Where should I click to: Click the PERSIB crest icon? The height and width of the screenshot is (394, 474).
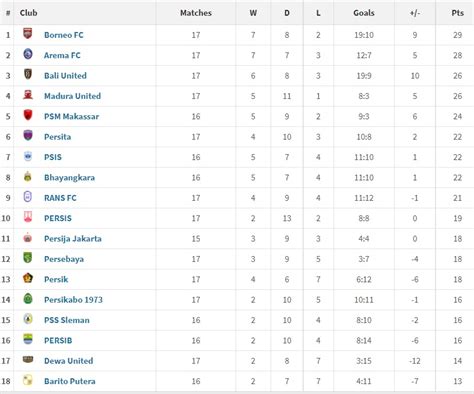pyautogui.click(x=28, y=339)
